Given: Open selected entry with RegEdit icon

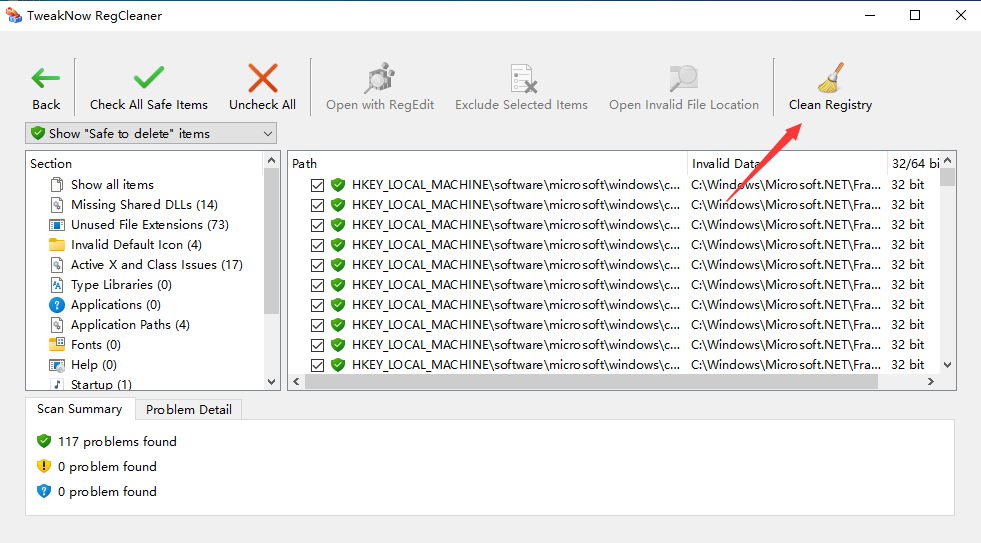Looking at the screenshot, I should coord(380,78).
